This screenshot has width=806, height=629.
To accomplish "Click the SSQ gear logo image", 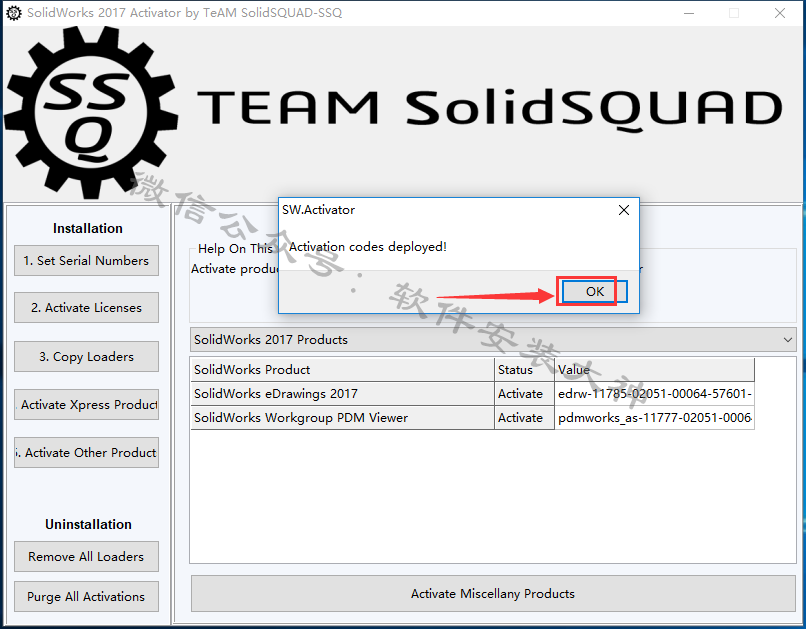I will pyautogui.click(x=91, y=112).
